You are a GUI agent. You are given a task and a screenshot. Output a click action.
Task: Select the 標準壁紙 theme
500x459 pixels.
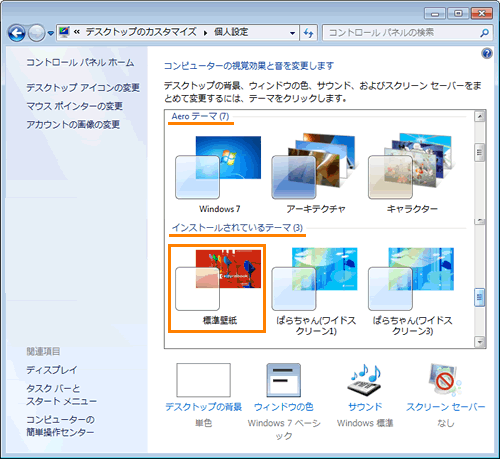coord(217,288)
